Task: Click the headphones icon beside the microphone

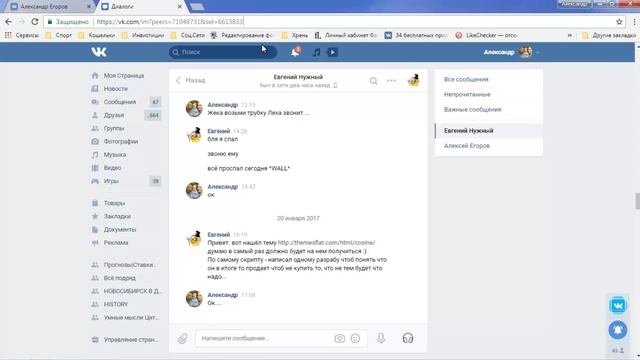Action: [408, 338]
